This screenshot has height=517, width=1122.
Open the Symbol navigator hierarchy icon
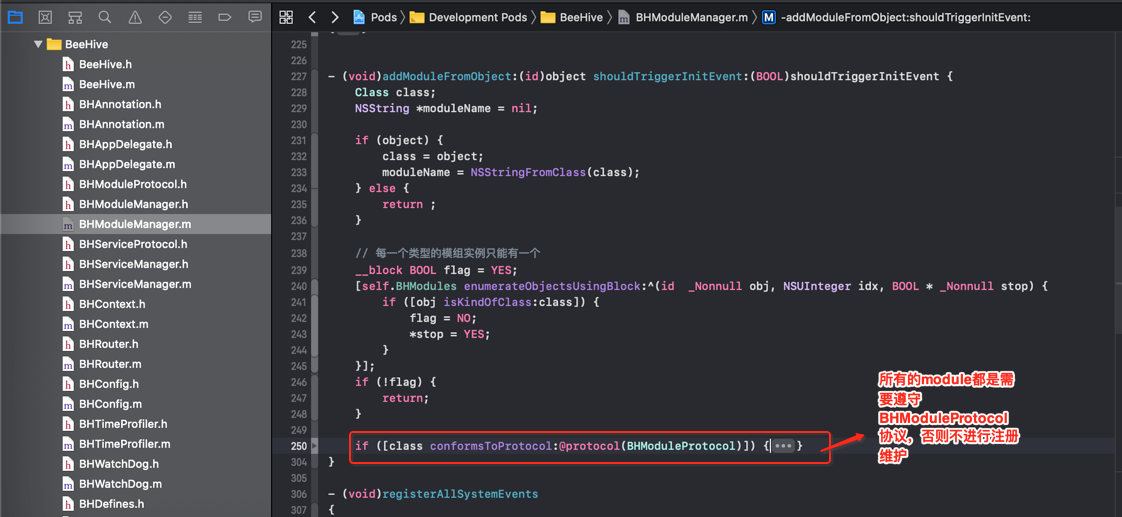coord(74,16)
